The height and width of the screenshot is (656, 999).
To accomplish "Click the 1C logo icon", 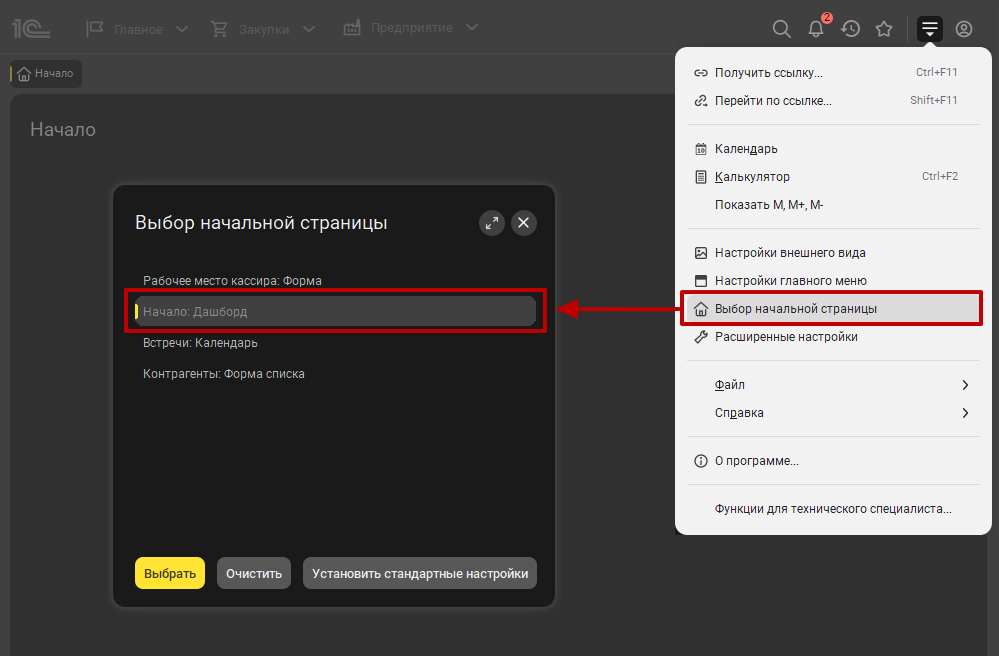I will coord(31,29).
